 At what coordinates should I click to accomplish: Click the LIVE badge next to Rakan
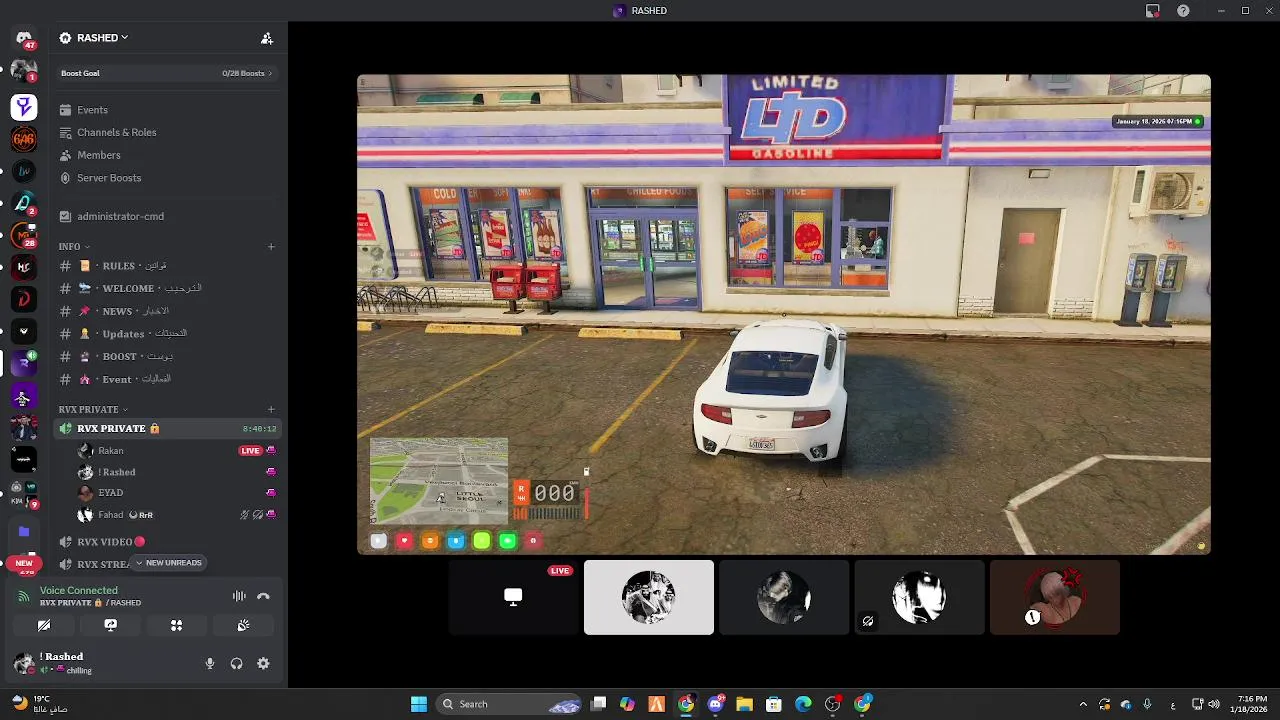[x=251, y=451]
